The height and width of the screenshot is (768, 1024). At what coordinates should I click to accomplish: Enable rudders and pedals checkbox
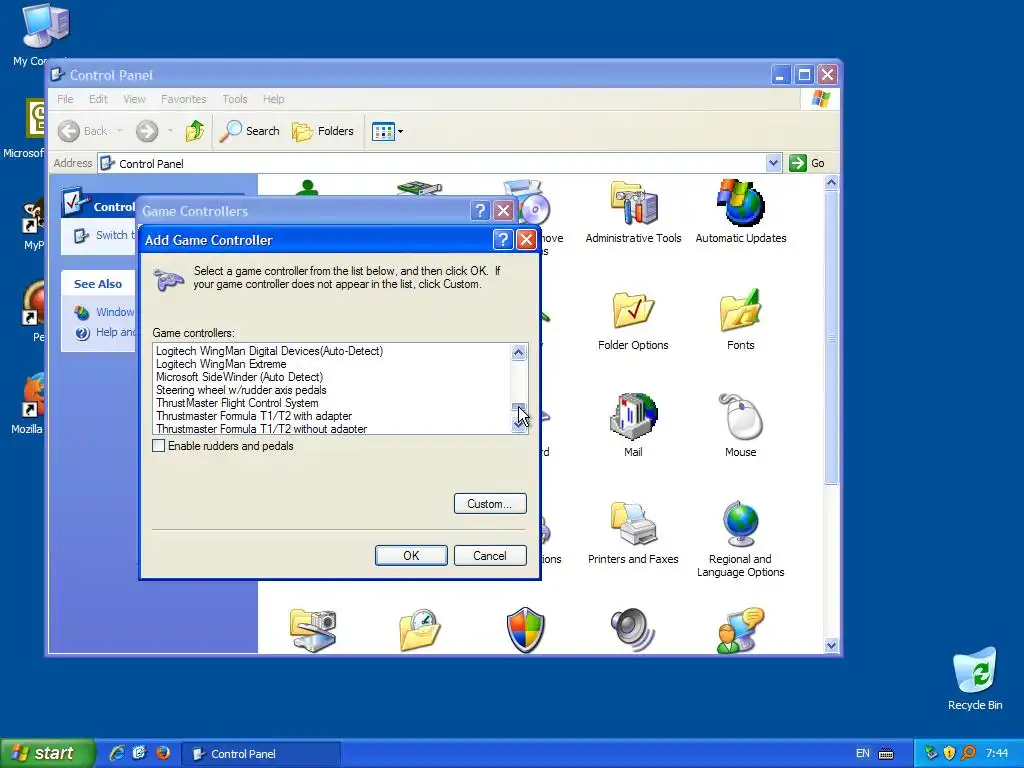[x=159, y=446]
